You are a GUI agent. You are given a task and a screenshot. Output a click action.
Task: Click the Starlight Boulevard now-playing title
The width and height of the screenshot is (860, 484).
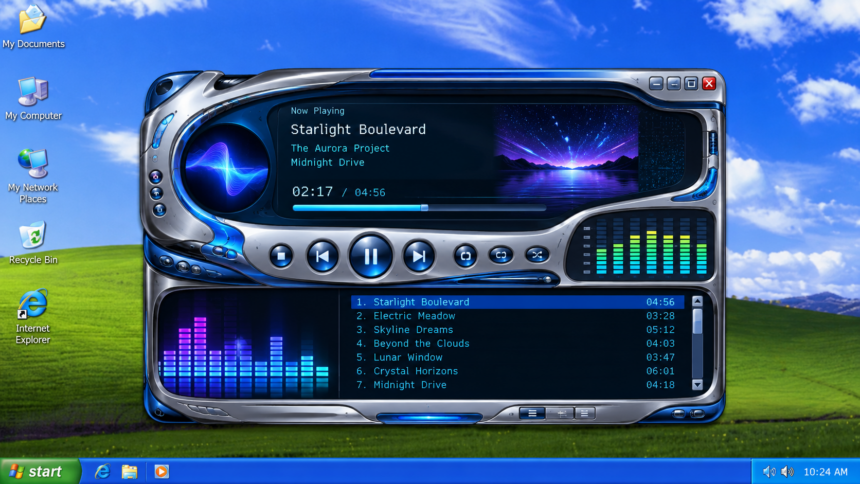358,130
